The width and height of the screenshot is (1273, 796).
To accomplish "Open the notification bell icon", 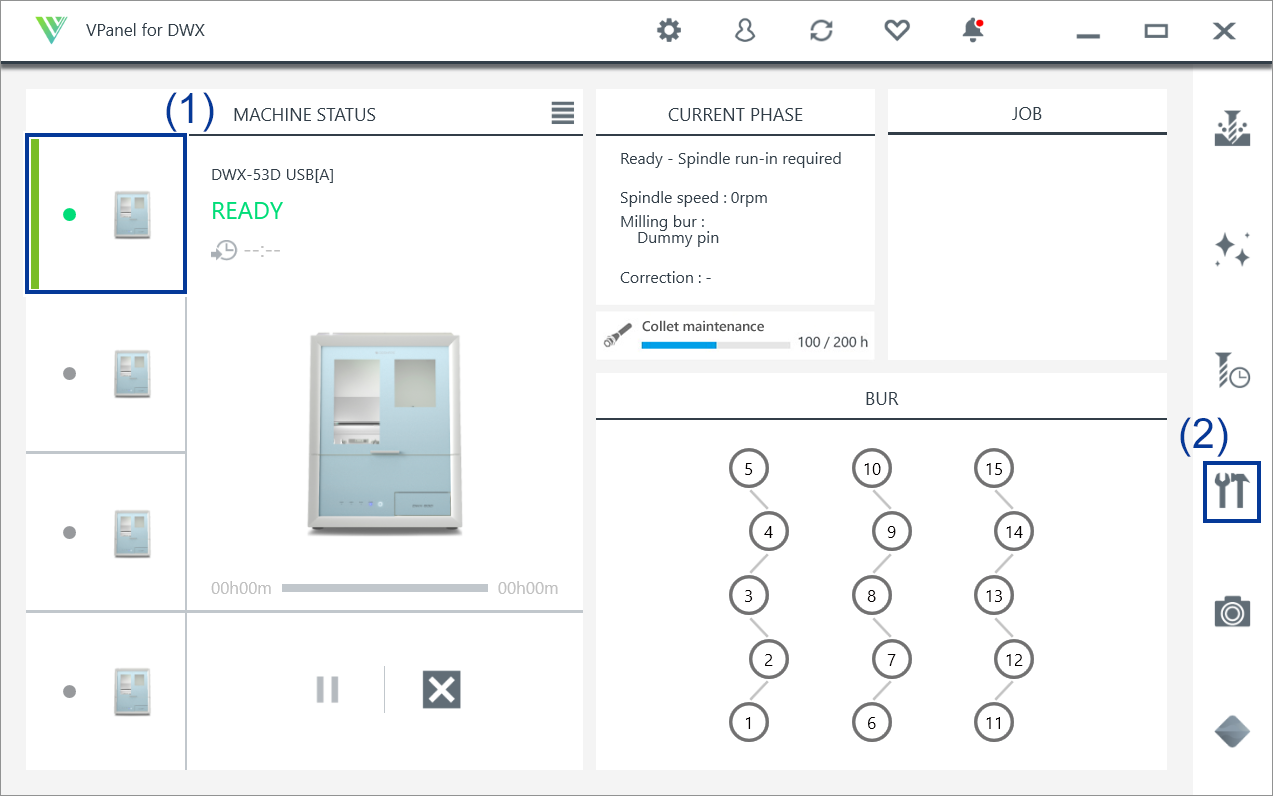I will (973, 31).
